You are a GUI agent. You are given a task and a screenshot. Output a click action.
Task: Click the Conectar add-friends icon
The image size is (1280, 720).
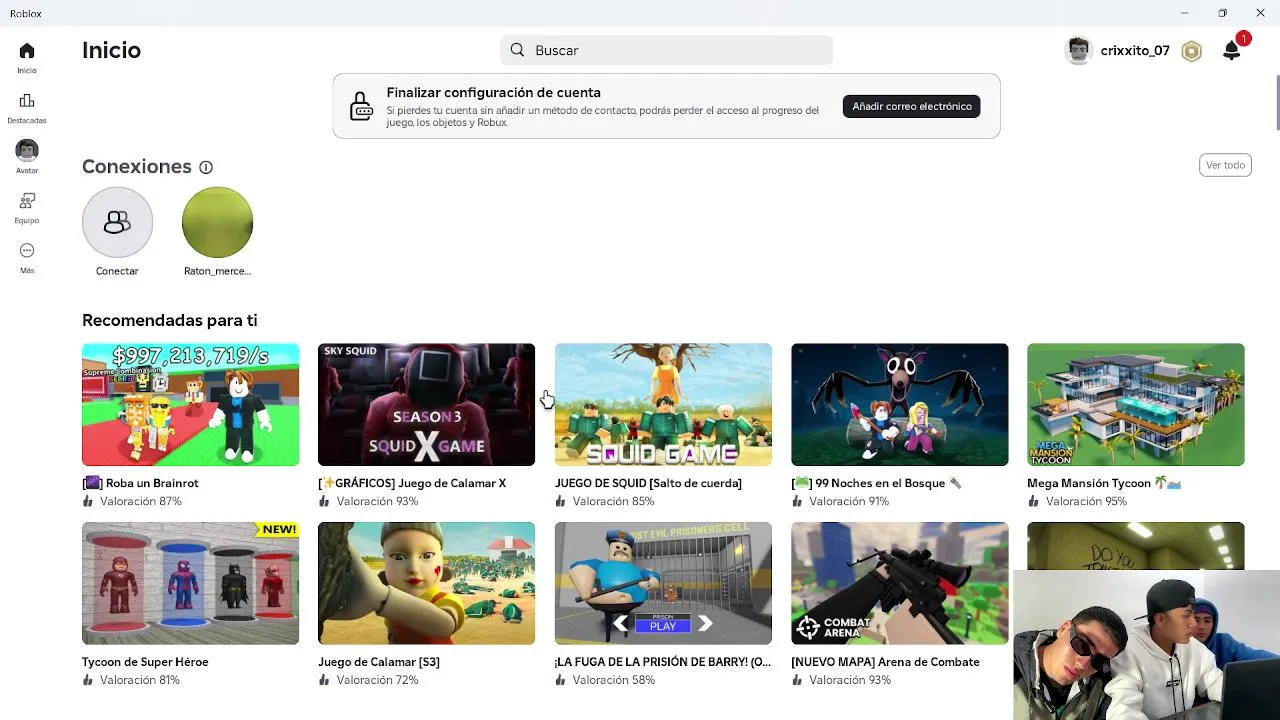(117, 222)
